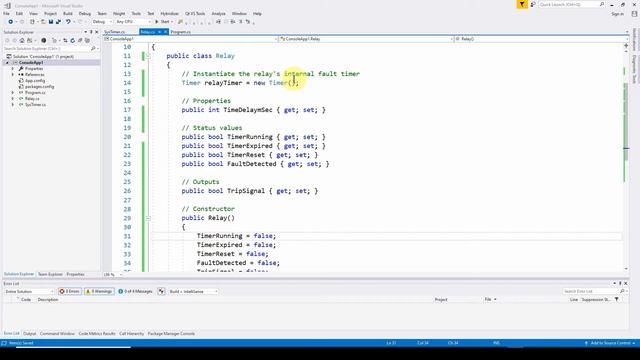Open the Build menu
640x360 pixels.
coord(68,13)
